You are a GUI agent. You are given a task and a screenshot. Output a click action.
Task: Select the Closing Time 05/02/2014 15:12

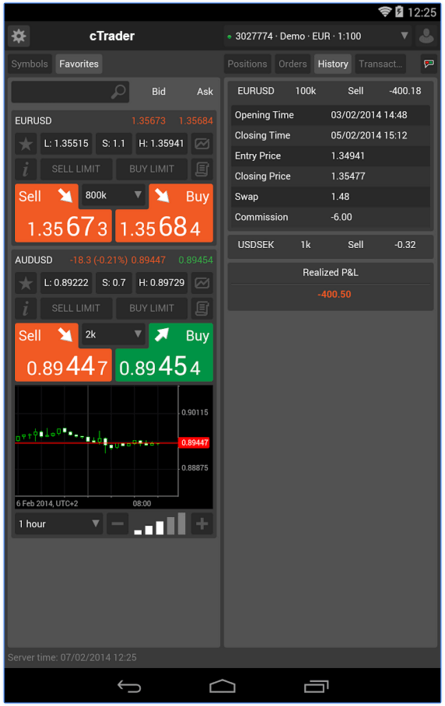[x=369, y=136]
